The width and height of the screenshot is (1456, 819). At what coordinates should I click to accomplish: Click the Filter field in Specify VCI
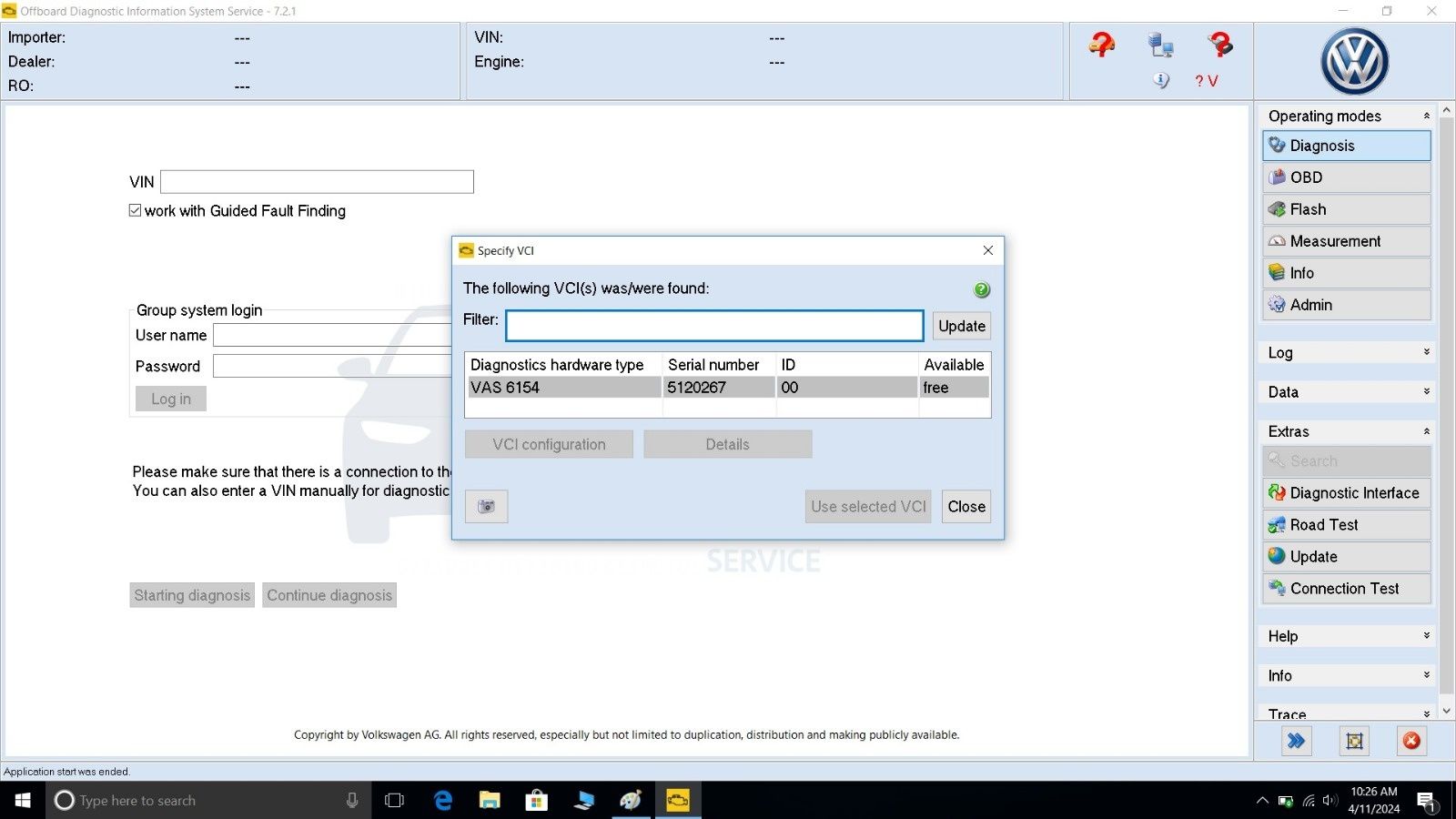(x=714, y=326)
